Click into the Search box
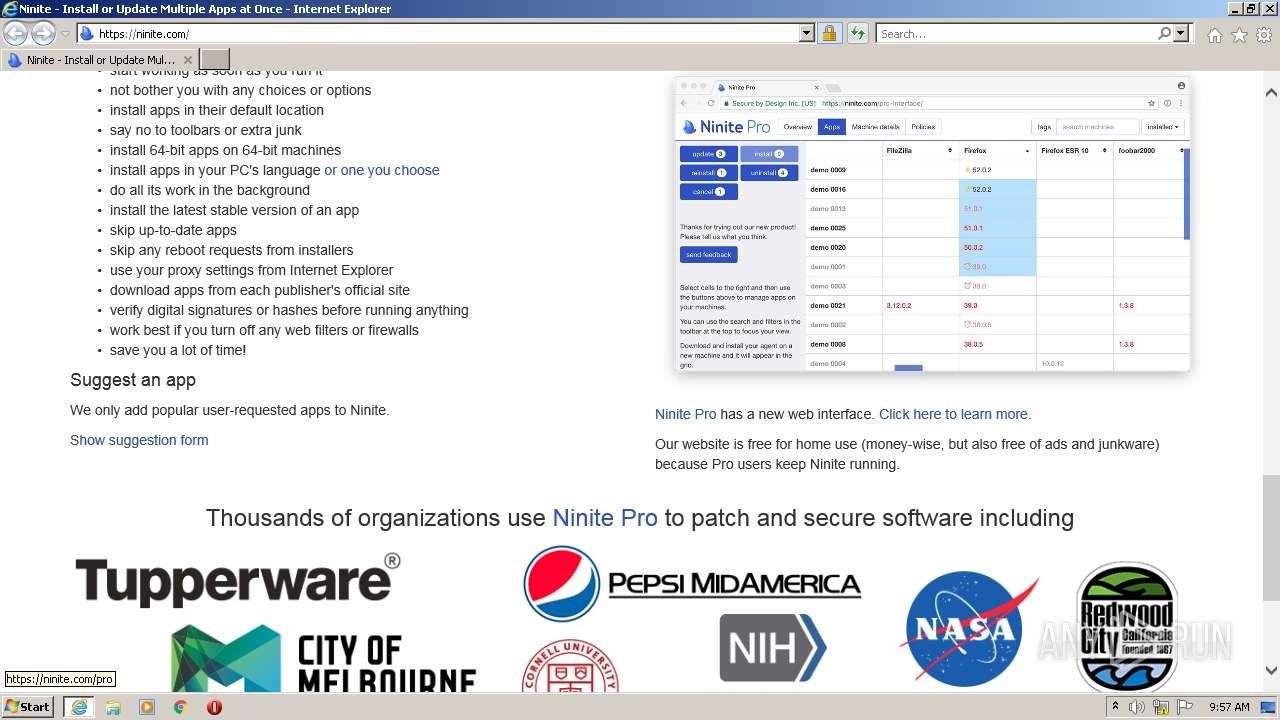This screenshot has height=720, width=1280. [x=1016, y=33]
